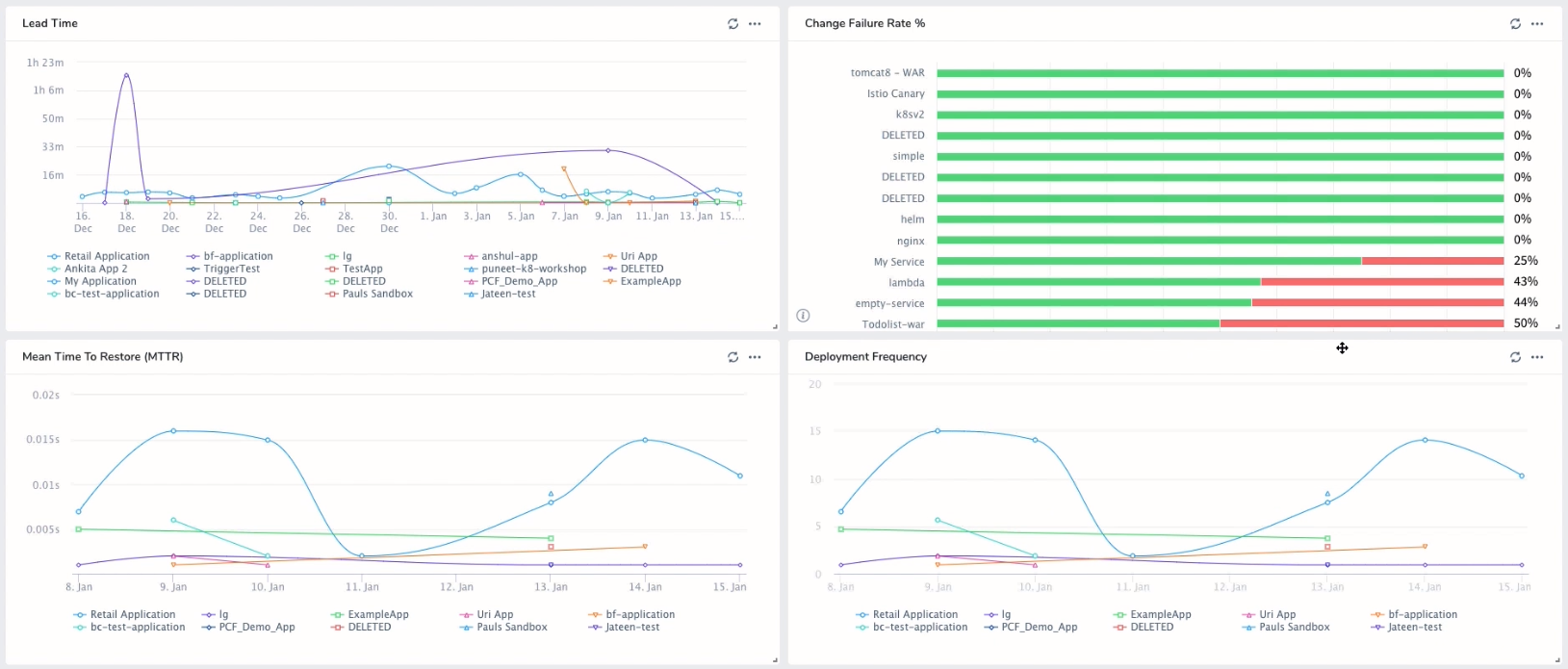Toggle Retail Application in Deployment Frequency legend
1568x669 pixels.
[907, 614]
